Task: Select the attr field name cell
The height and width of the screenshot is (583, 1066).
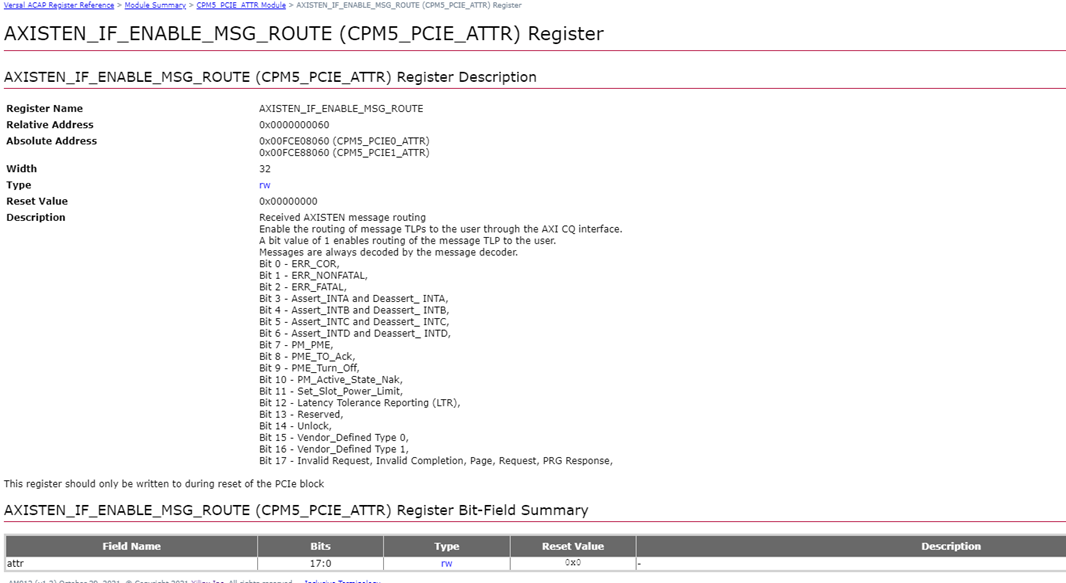Action: click(18, 563)
